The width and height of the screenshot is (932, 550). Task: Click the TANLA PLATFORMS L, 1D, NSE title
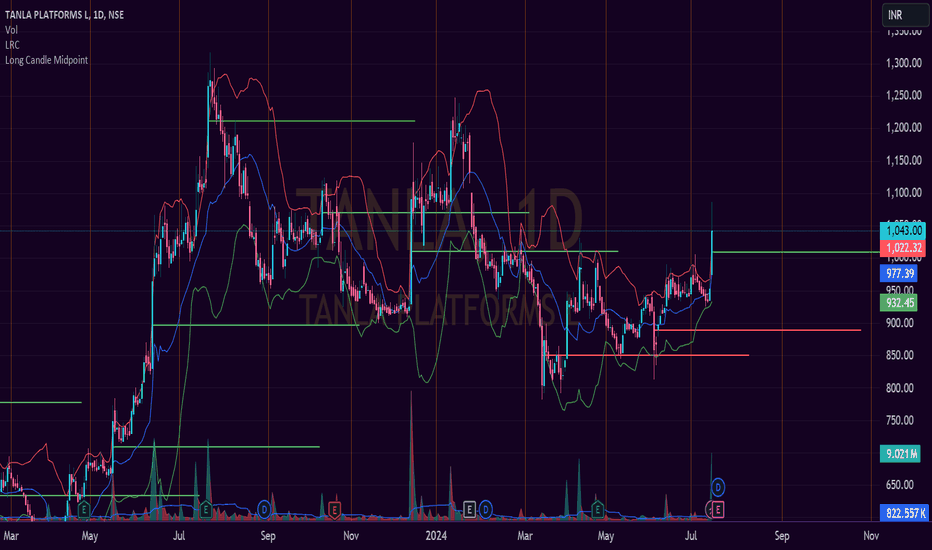[x=64, y=15]
